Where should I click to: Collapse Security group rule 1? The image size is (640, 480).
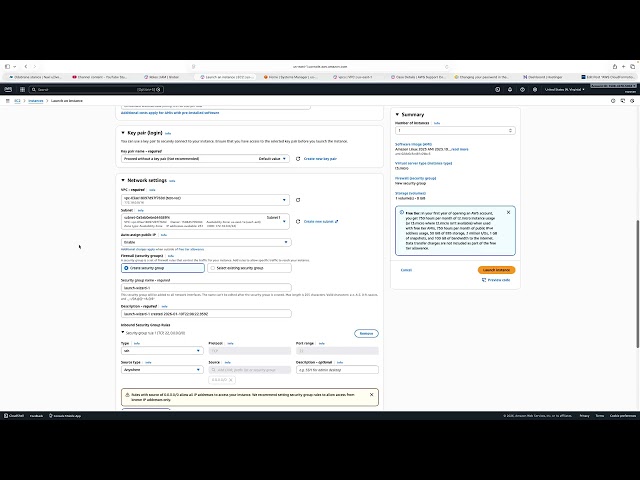(x=123, y=333)
